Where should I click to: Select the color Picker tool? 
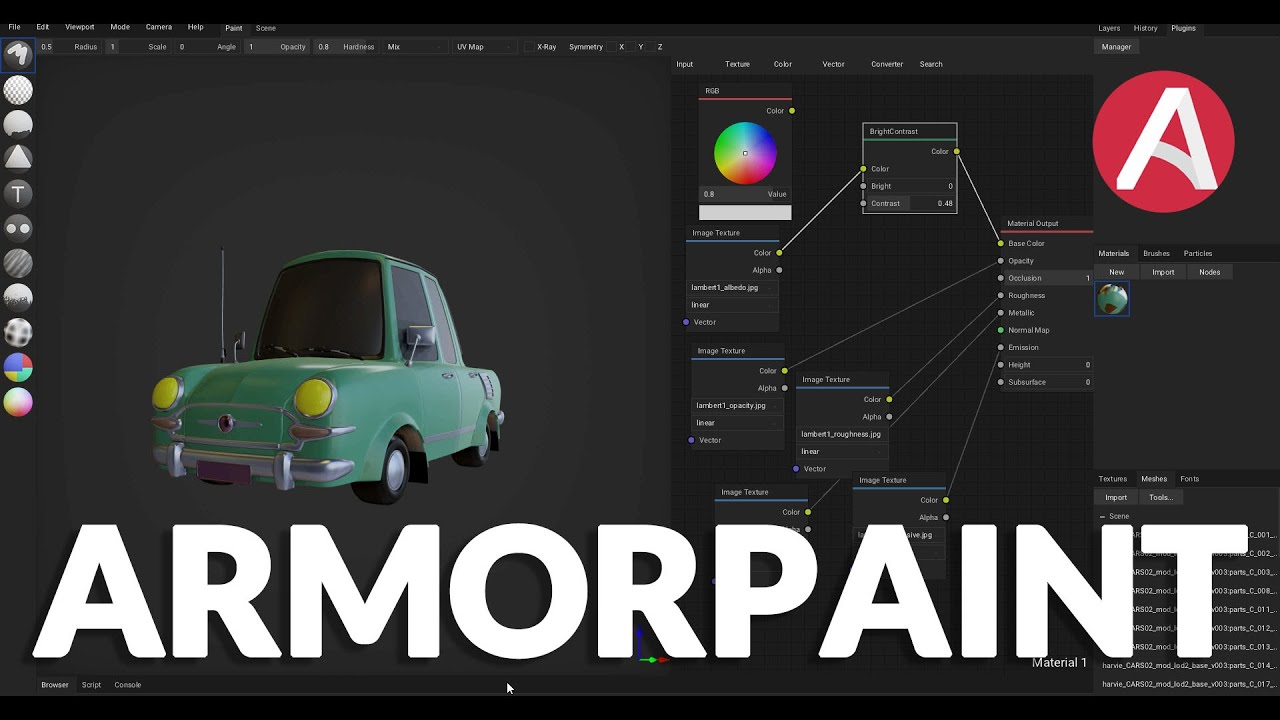(18, 401)
